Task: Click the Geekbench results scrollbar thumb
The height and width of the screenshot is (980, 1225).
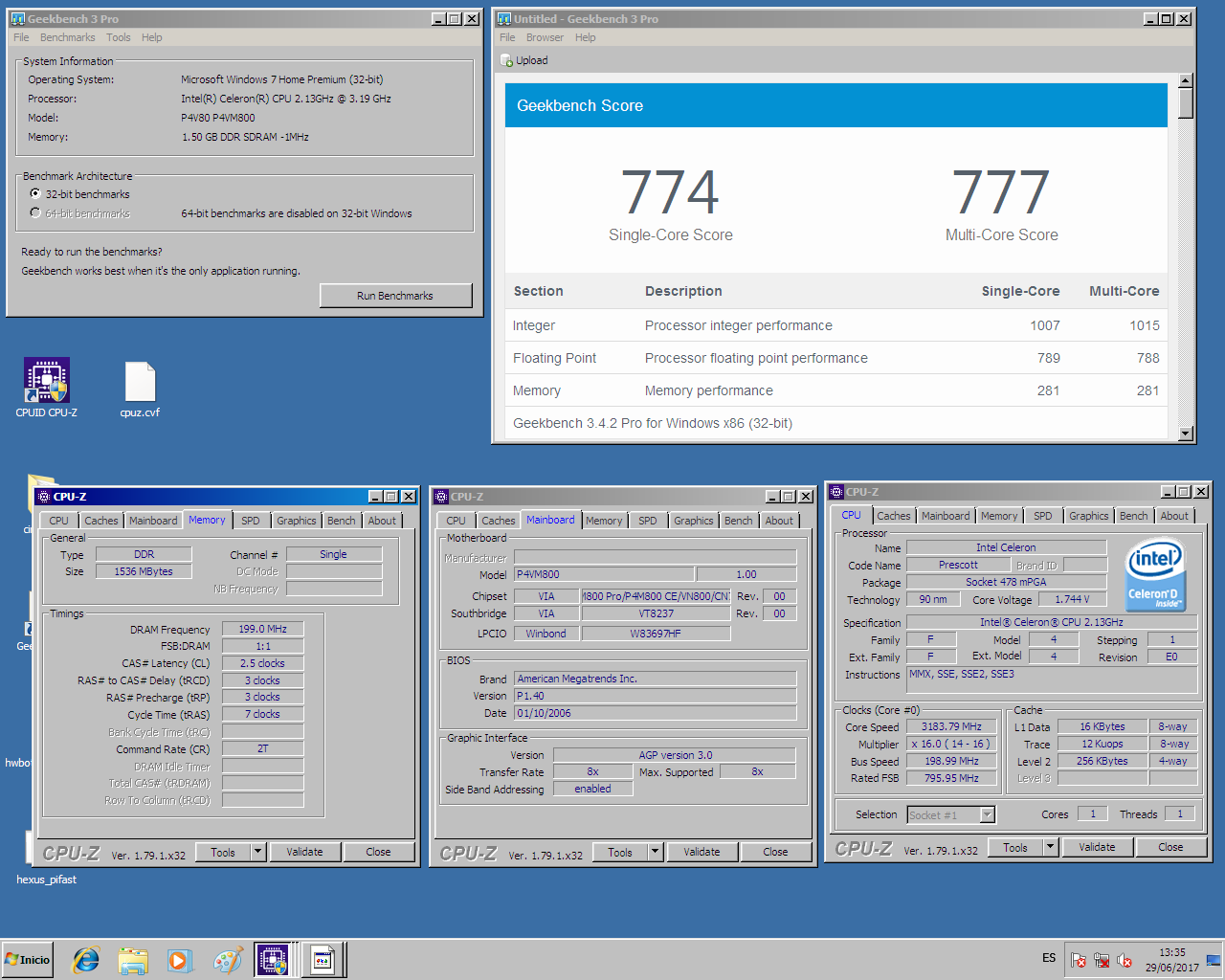Action: [1186, 103]
